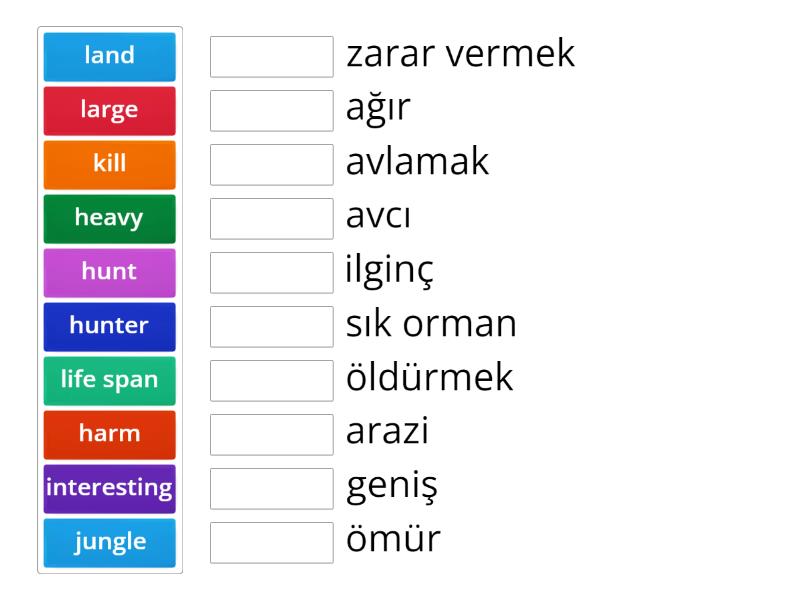Click the blank box next to 'arazi'

272,435
